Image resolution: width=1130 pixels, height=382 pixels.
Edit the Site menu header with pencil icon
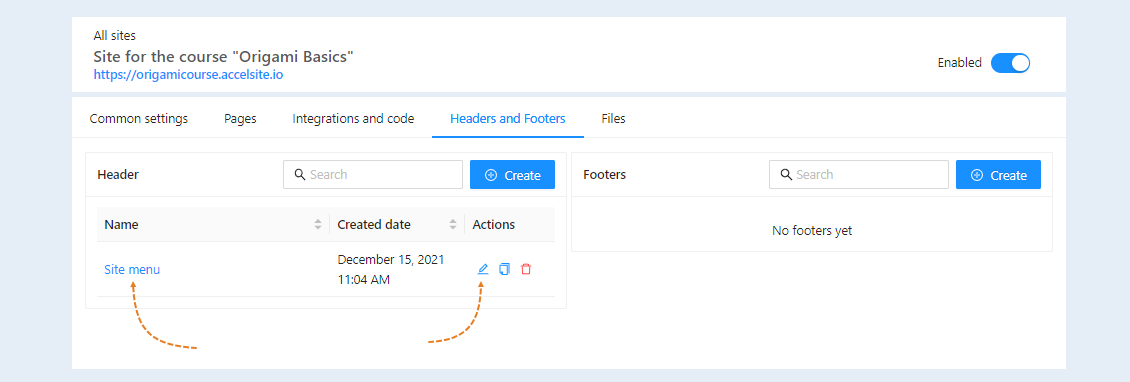(483, 269)
